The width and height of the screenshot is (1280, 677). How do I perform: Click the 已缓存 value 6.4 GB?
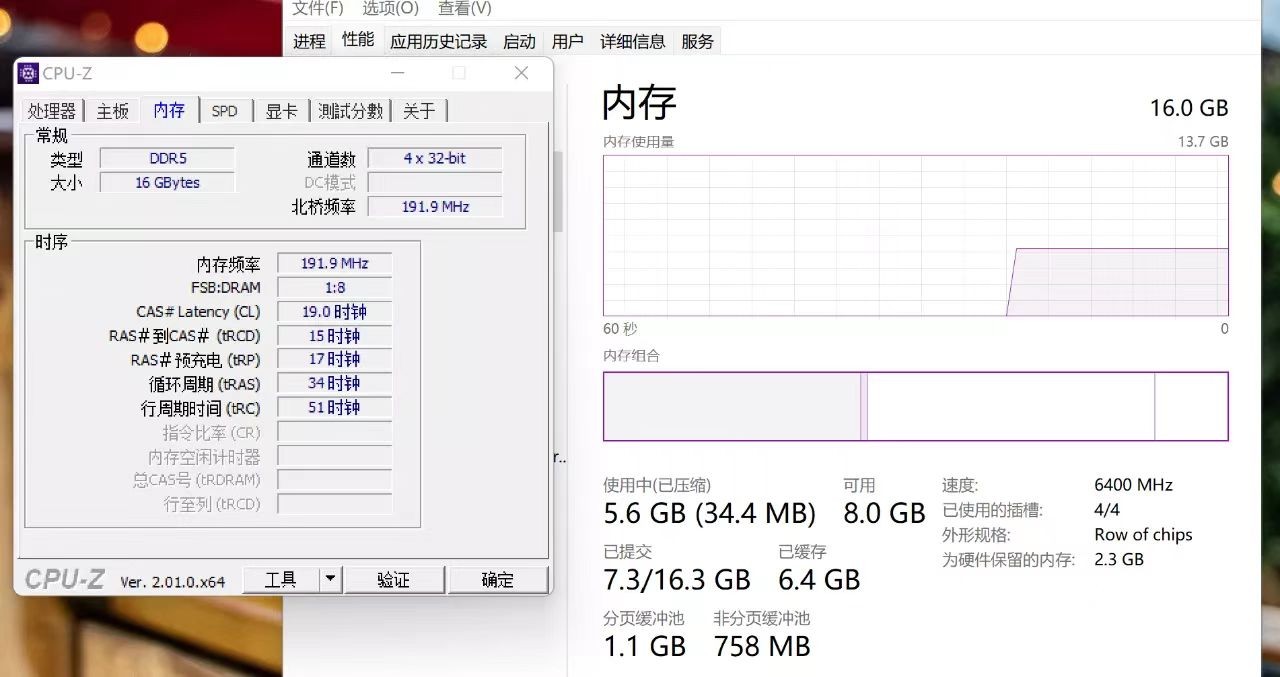(819, 580)
